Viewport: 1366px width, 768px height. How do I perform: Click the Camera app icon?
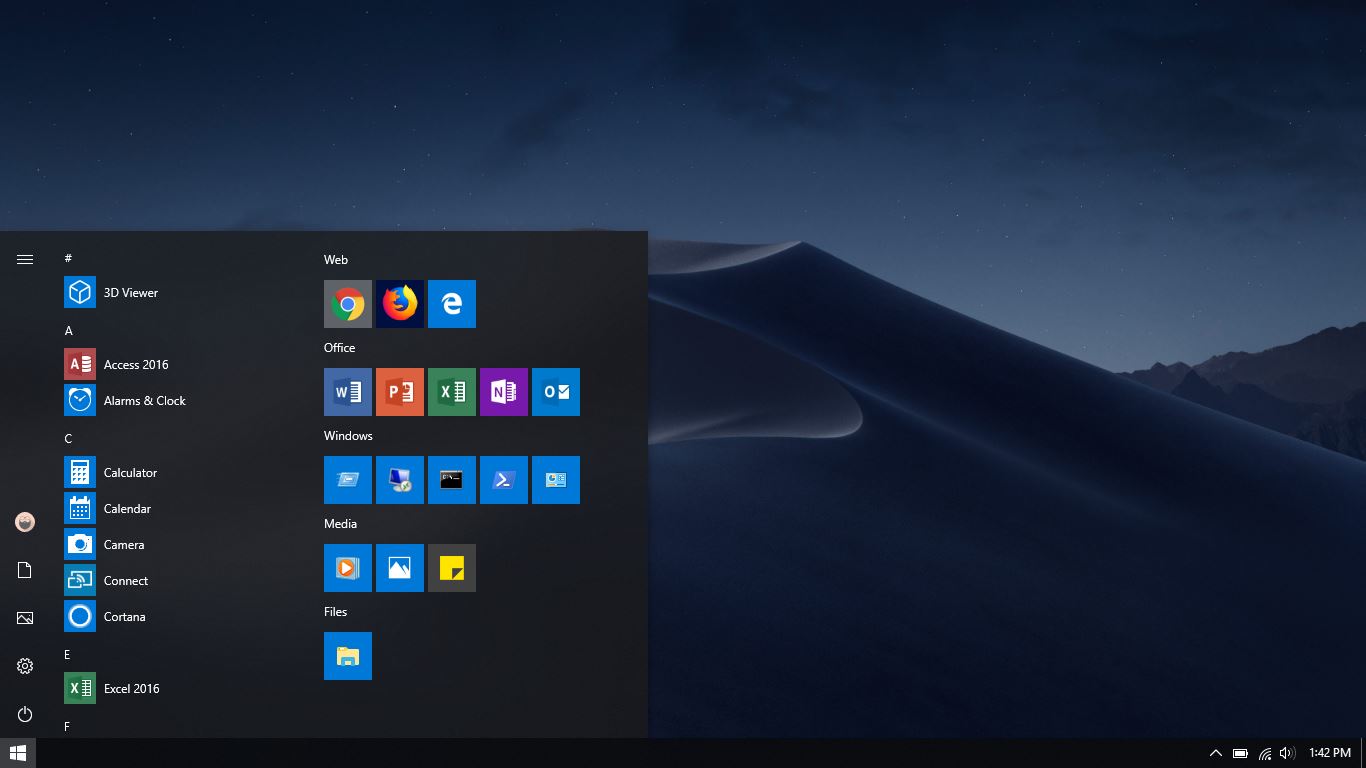[80, 544]
